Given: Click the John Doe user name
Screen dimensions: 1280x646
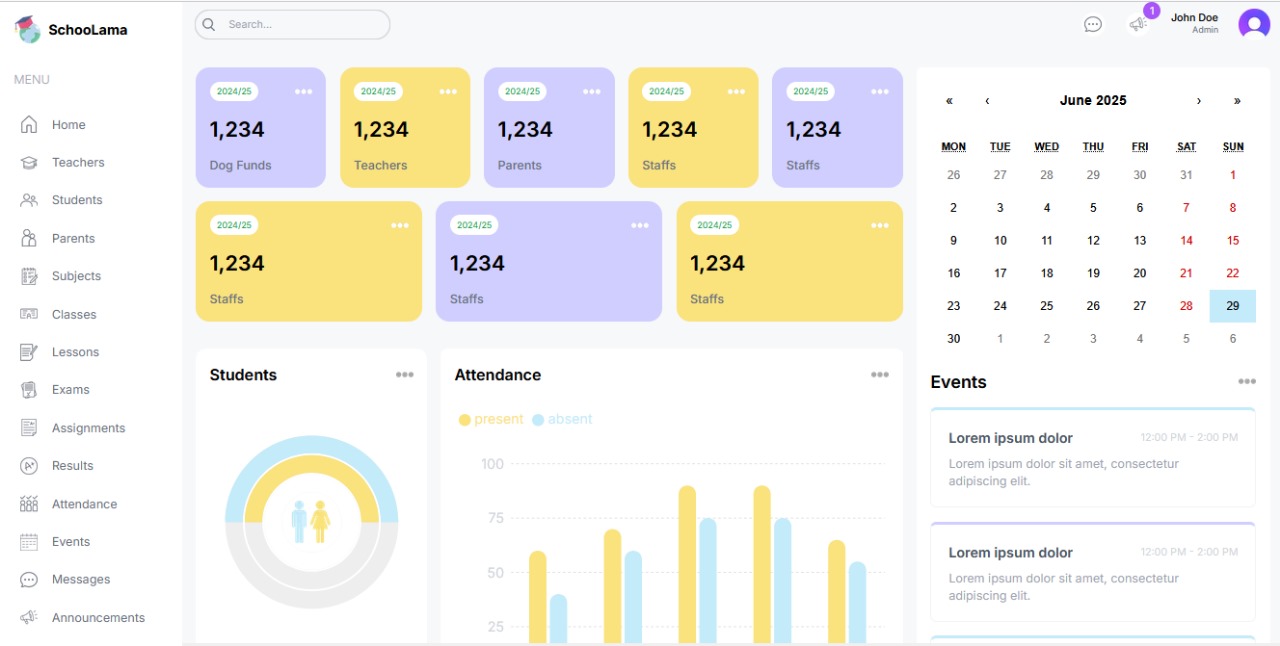Looking at the screenshot, I should tap(1194, 18).
